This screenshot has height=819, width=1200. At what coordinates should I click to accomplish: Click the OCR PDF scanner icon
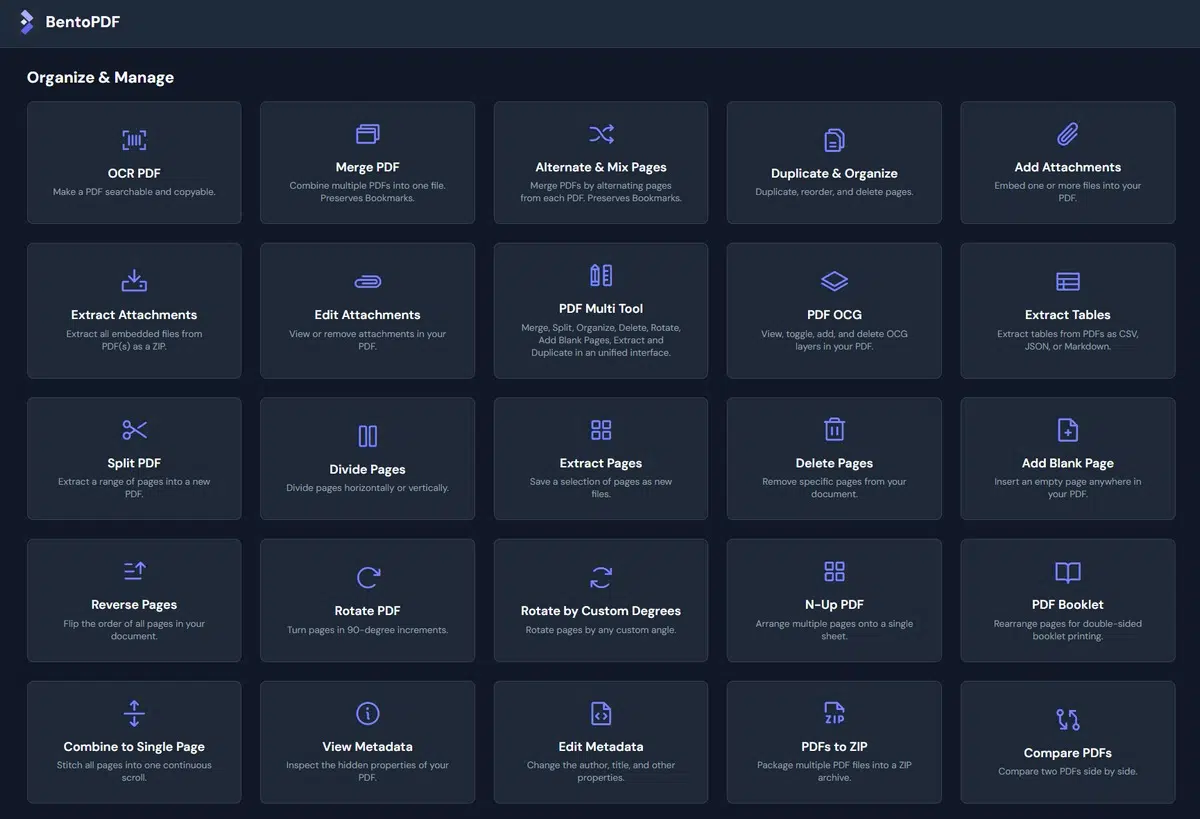134,140
